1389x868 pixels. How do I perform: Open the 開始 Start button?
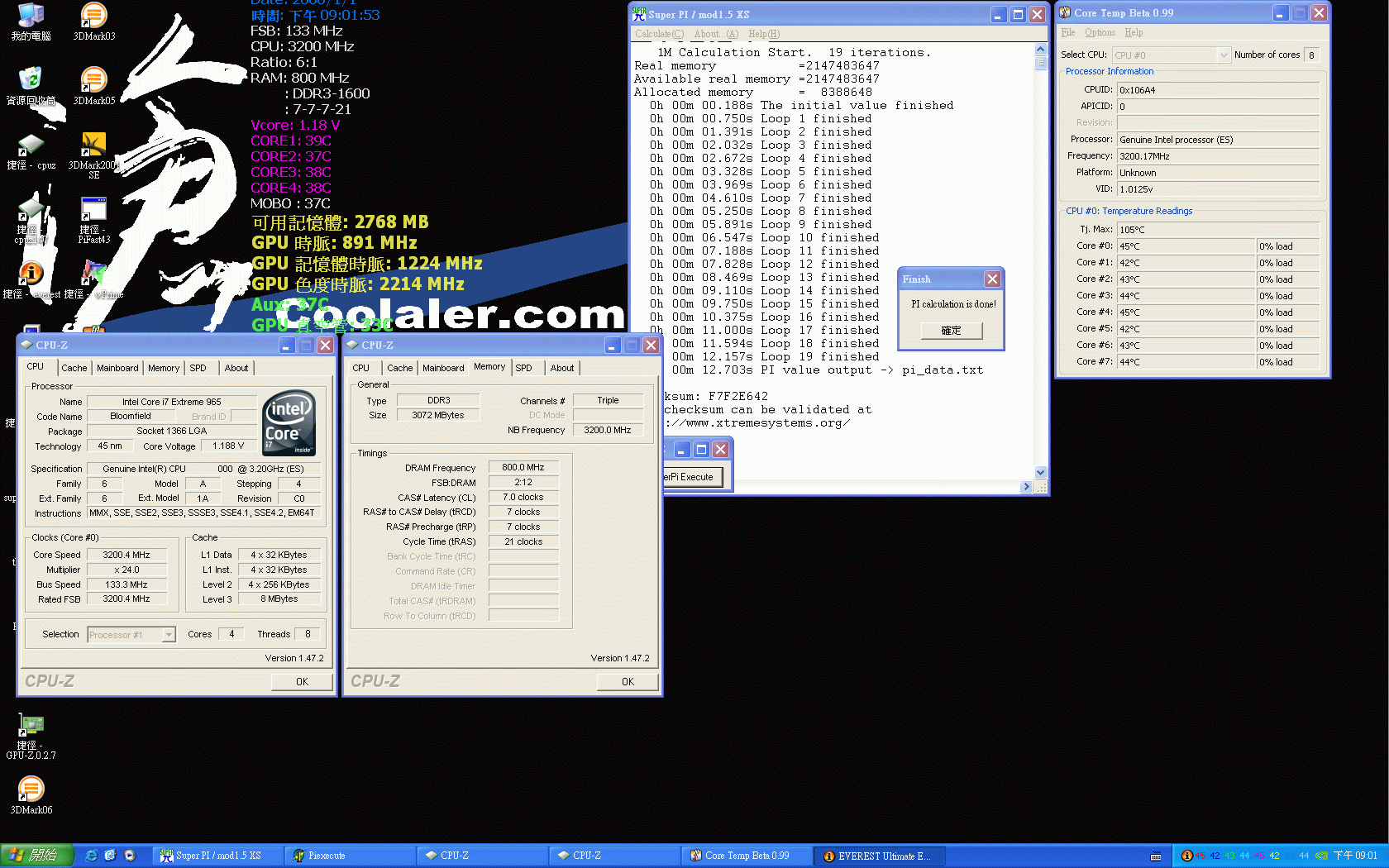tap(36, 856)
